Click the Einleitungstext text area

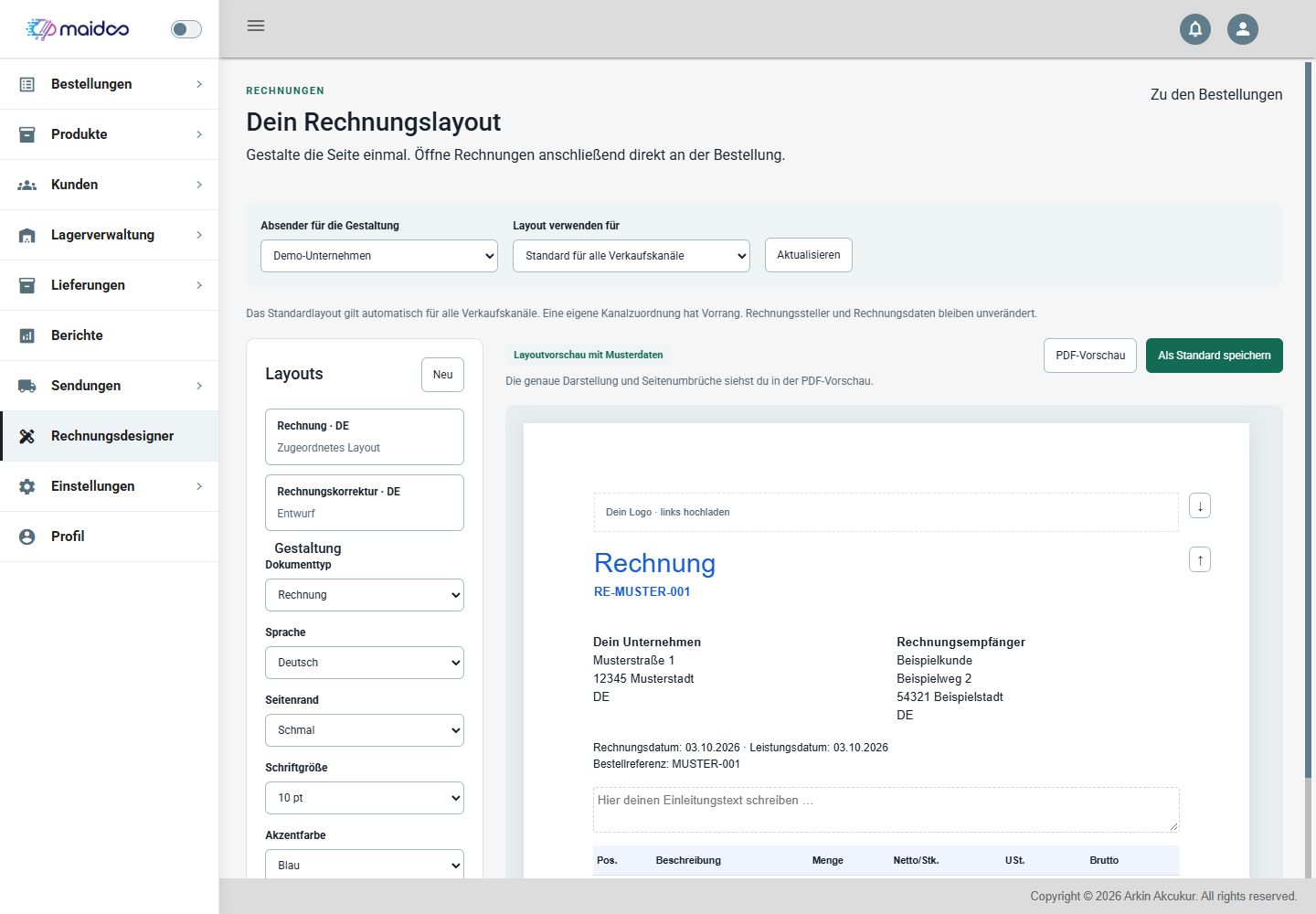(x=886, y=810)
